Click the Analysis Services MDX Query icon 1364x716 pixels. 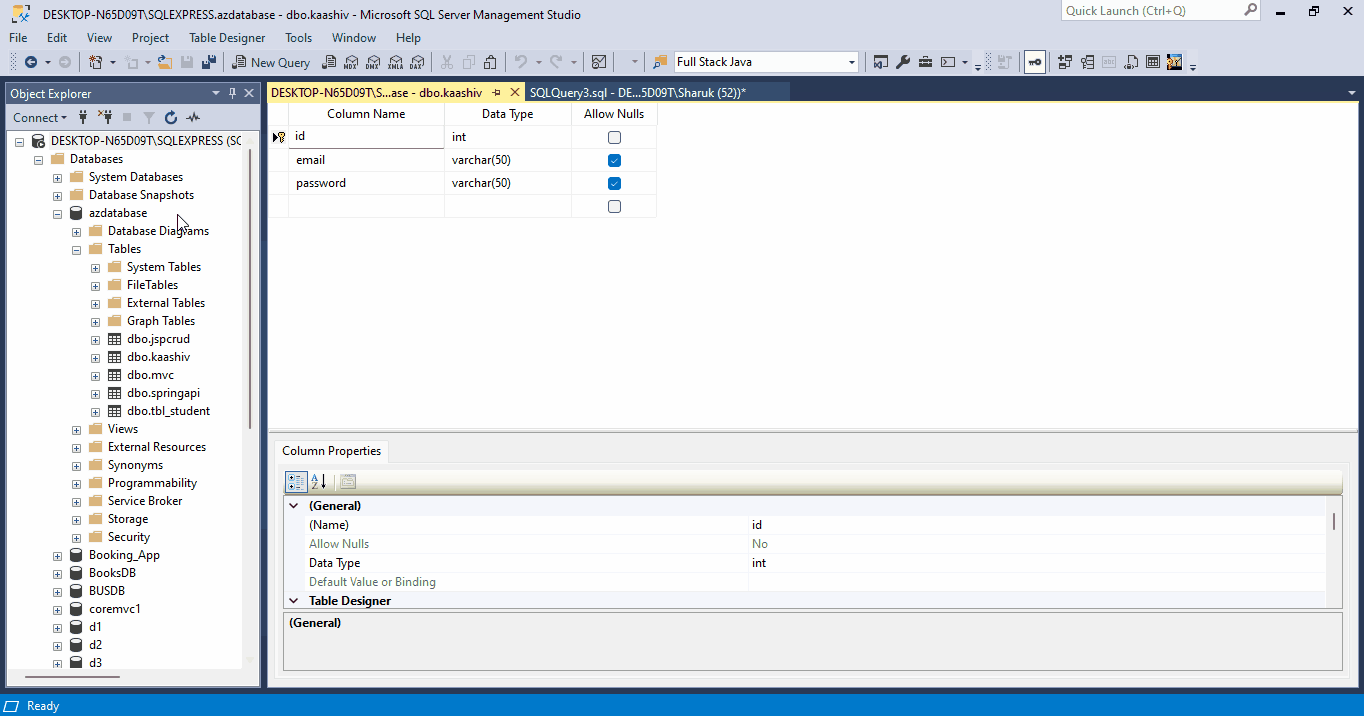point(351,62)
